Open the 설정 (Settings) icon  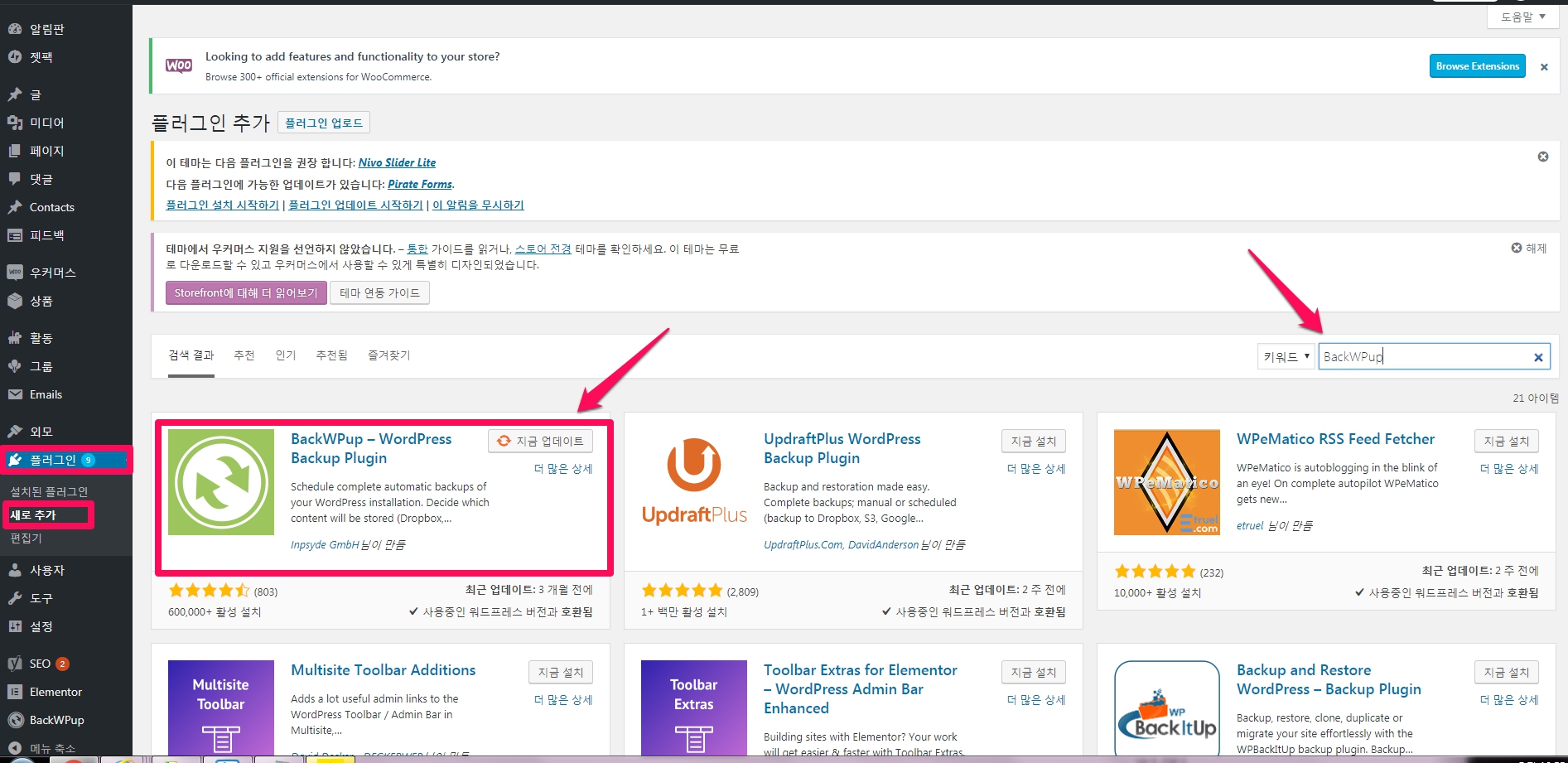pos(15,627)
